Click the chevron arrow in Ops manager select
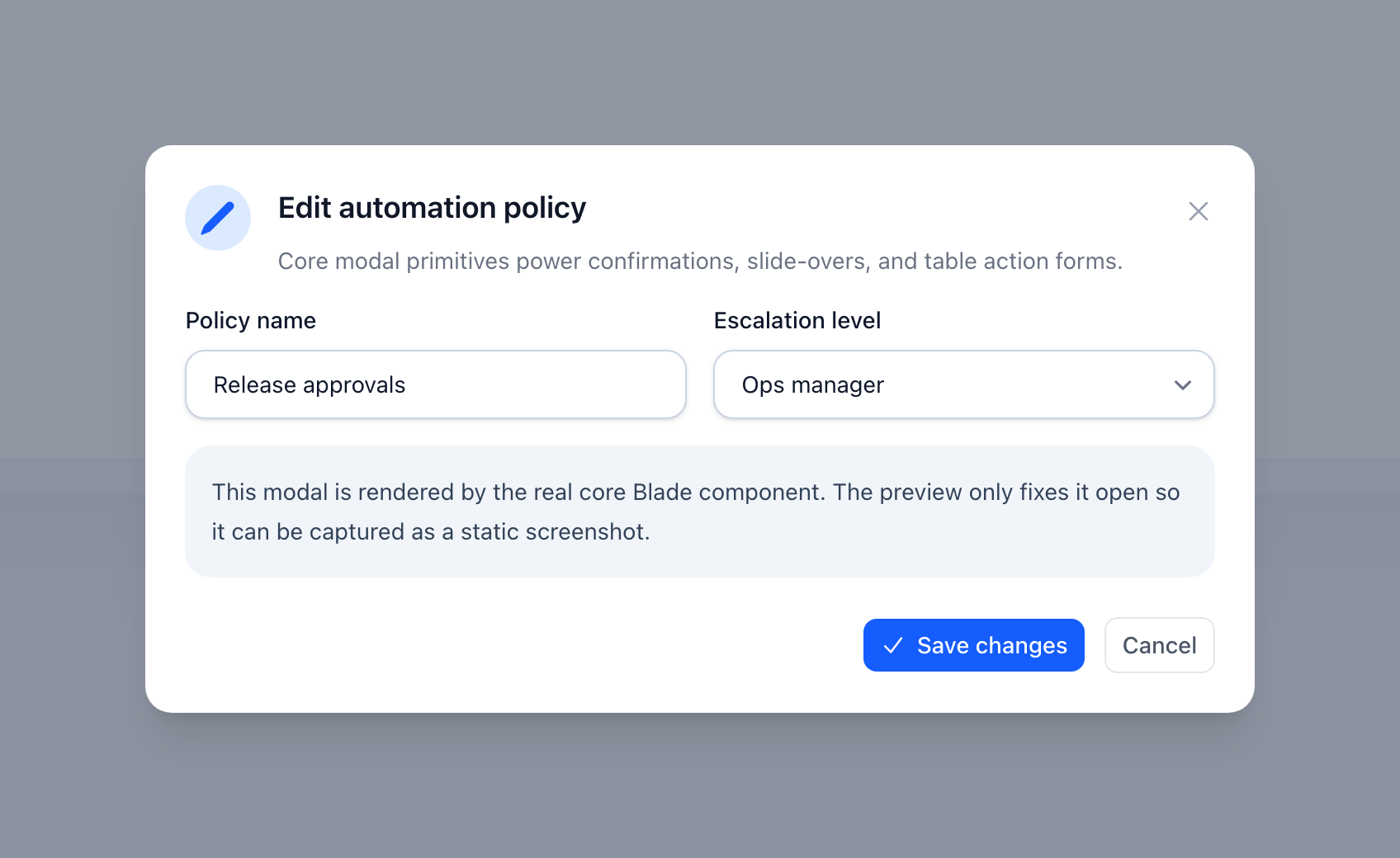This screenshot has width=1400, height=858. (1182, 385)
